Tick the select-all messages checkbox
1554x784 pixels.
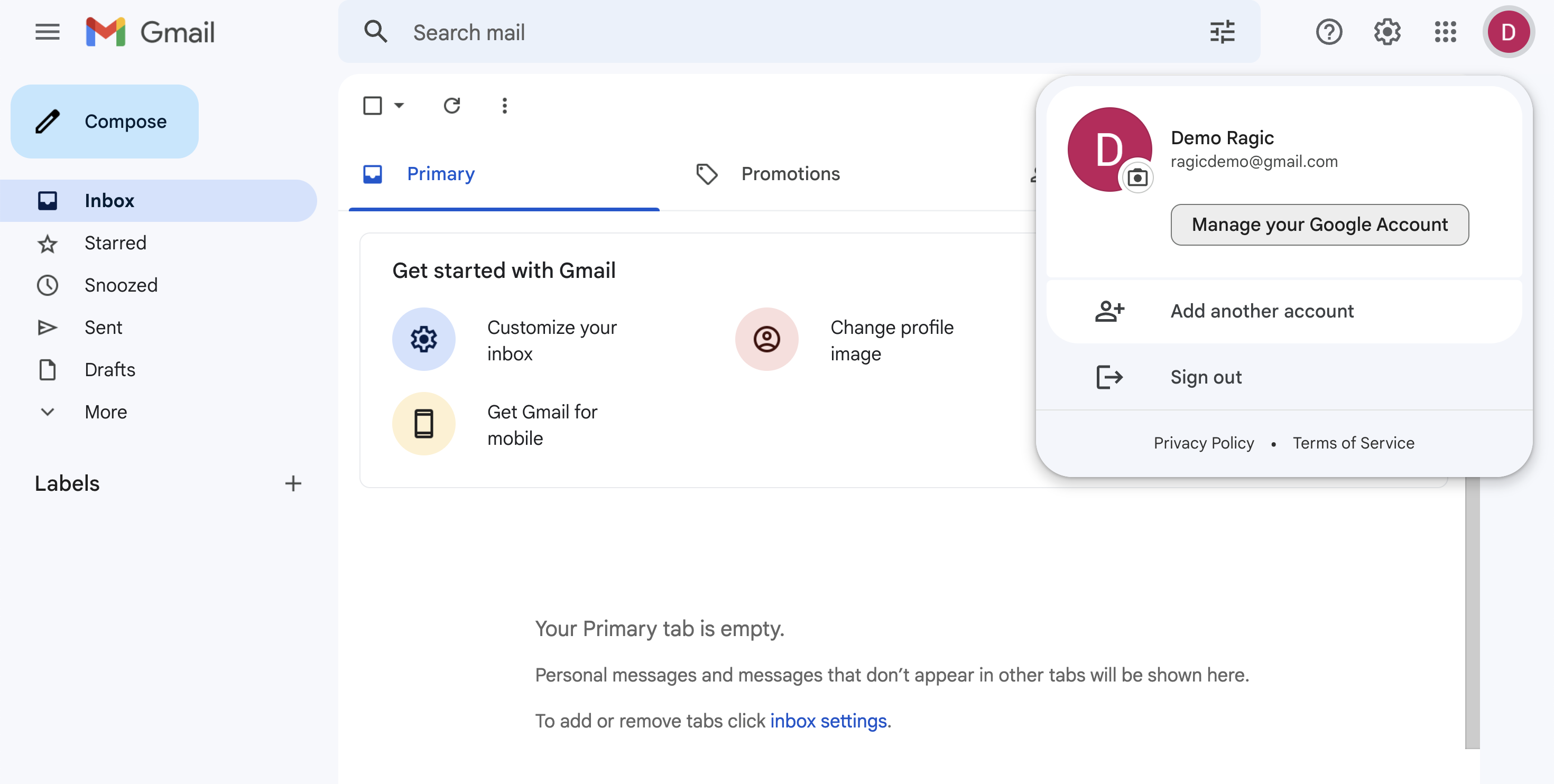372,106
